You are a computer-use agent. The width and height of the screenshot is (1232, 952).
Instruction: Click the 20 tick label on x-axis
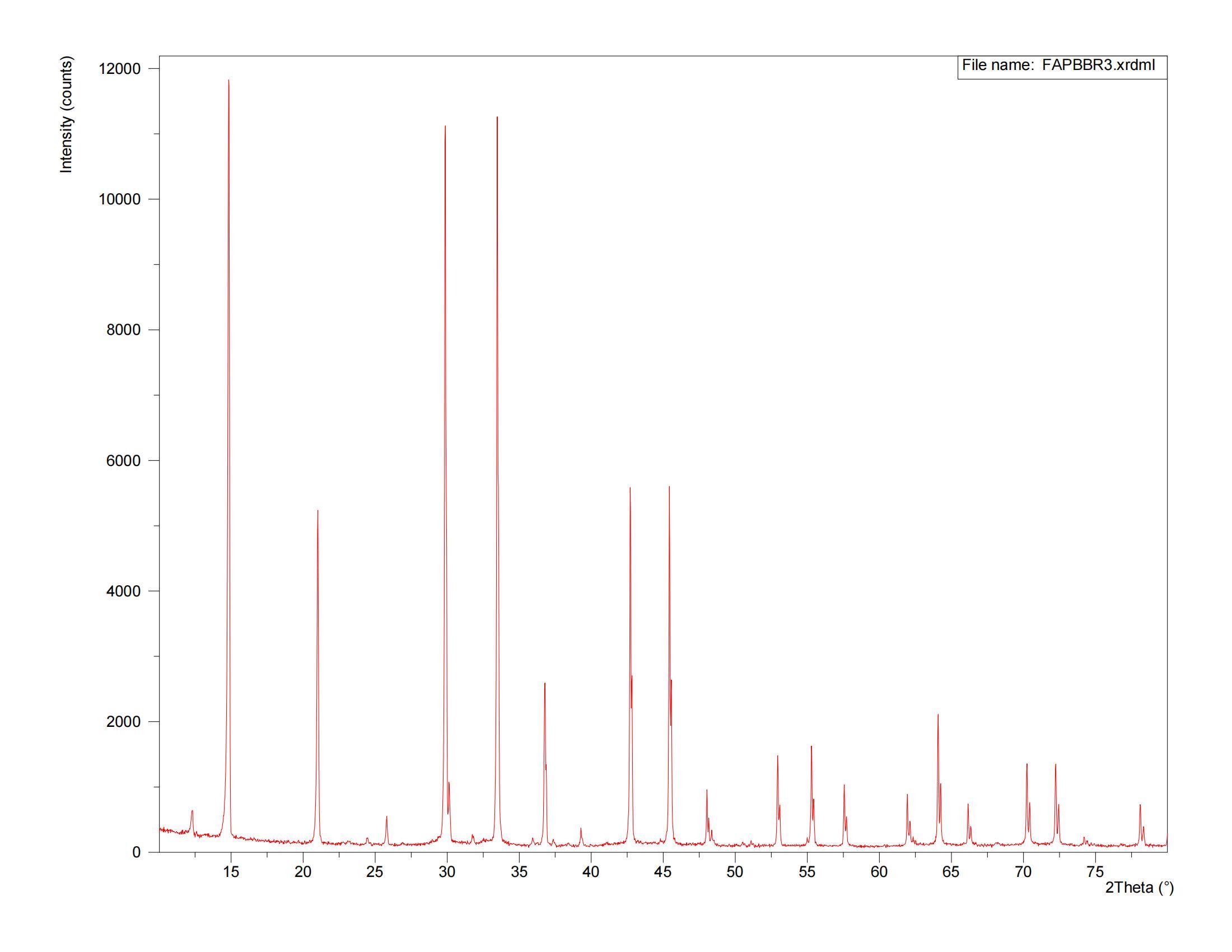coord(303,872)
